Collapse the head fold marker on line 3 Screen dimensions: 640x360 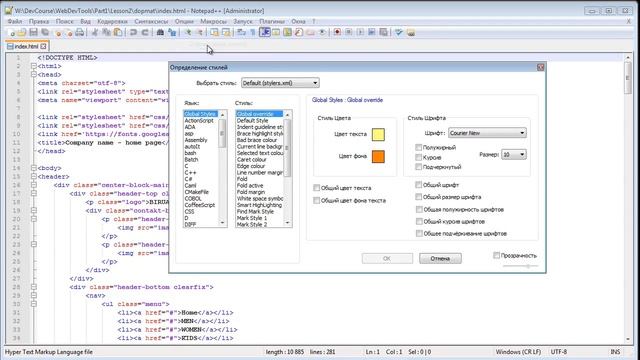34,75
